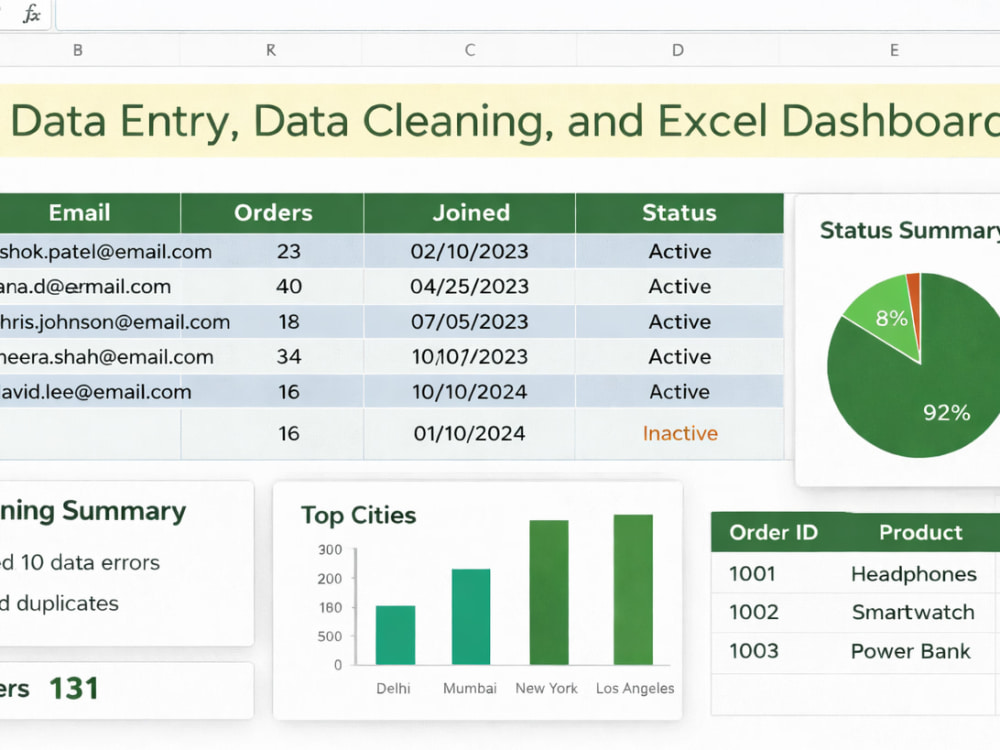Click the Order ID column header

tap(774, 533)
